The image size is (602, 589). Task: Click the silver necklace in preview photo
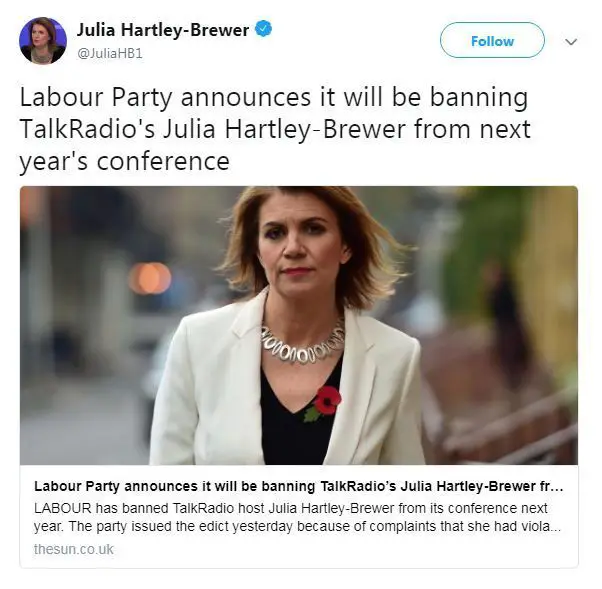[303, 344]
